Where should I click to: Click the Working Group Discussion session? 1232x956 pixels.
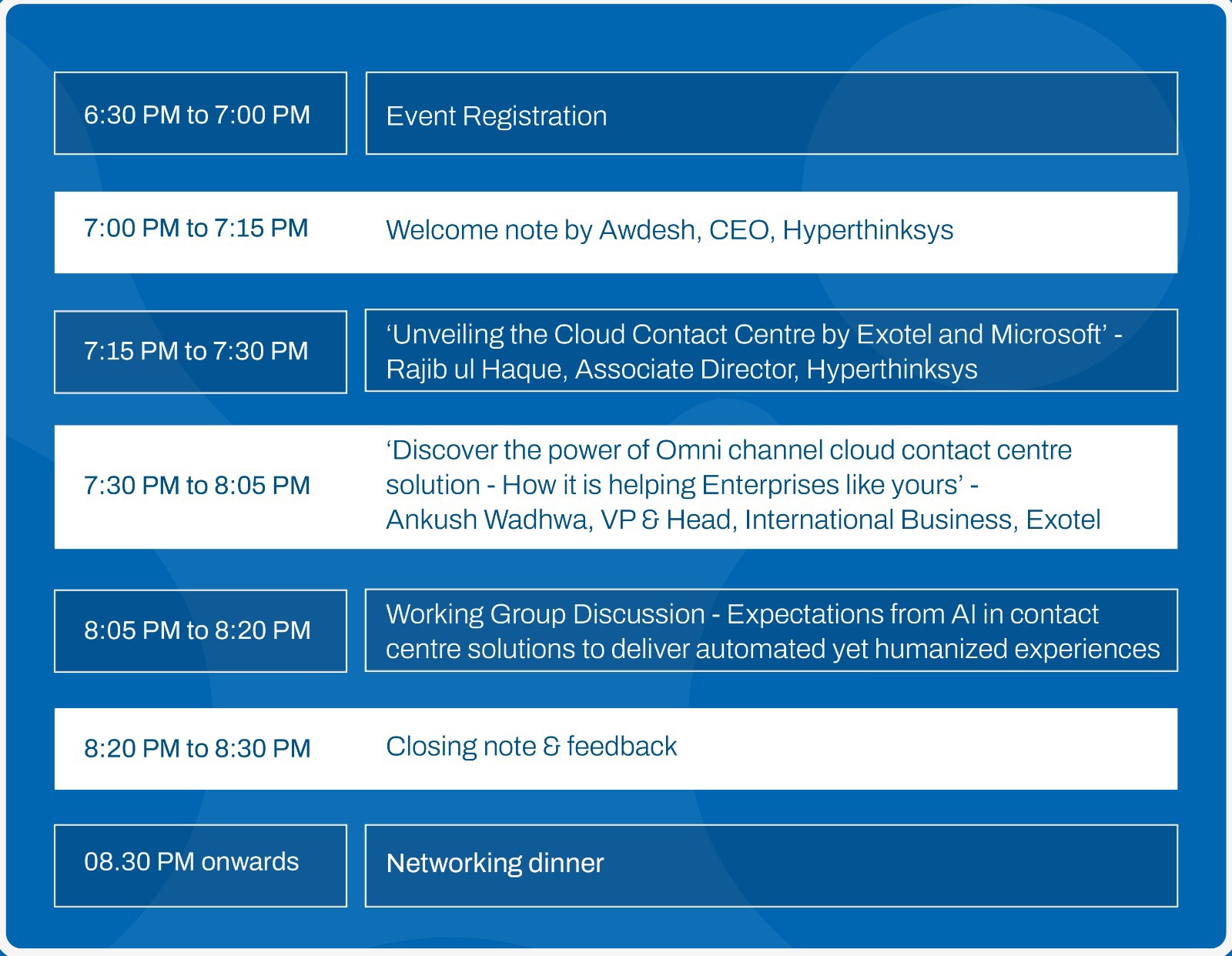(x=772, y=630)
